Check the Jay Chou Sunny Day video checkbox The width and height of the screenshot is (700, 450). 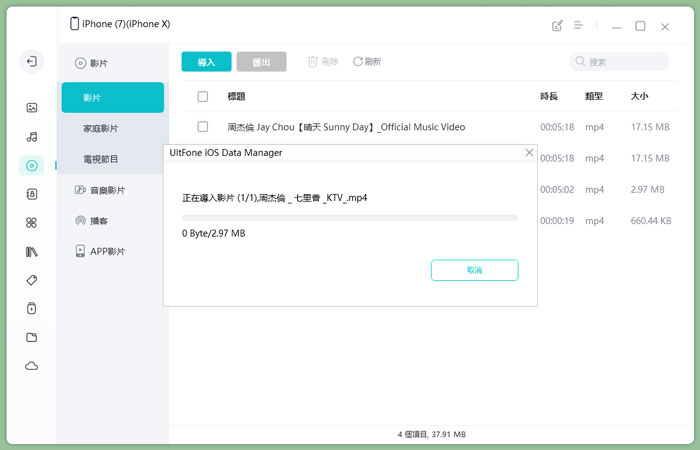click(203, 127)
